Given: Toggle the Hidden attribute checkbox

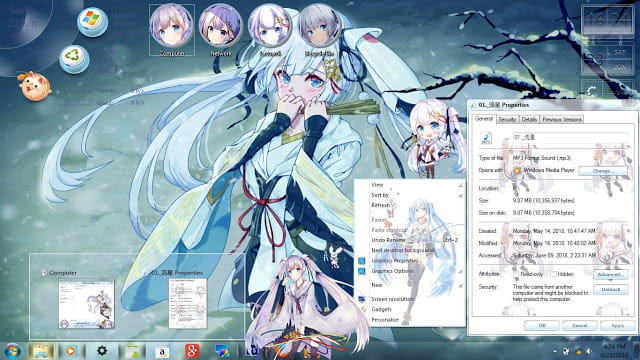Looking at the screenshot, I should (553, 274).
